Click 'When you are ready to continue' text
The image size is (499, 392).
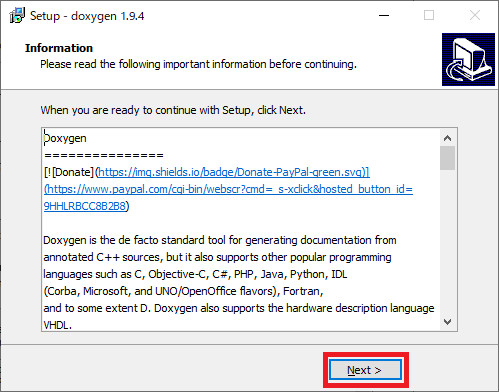(173, 110)
